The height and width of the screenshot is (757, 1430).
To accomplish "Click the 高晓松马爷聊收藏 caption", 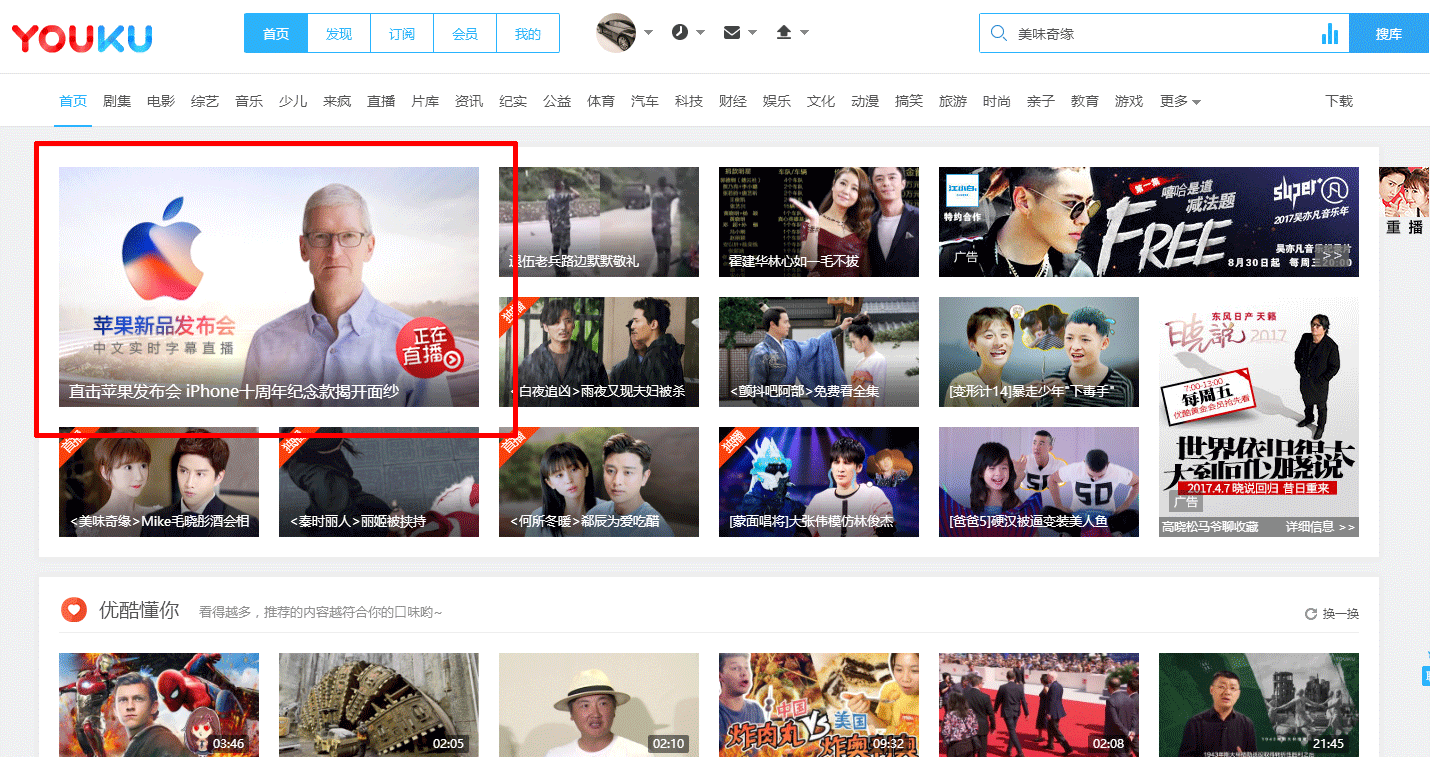I will click(x=1210, y=527).
